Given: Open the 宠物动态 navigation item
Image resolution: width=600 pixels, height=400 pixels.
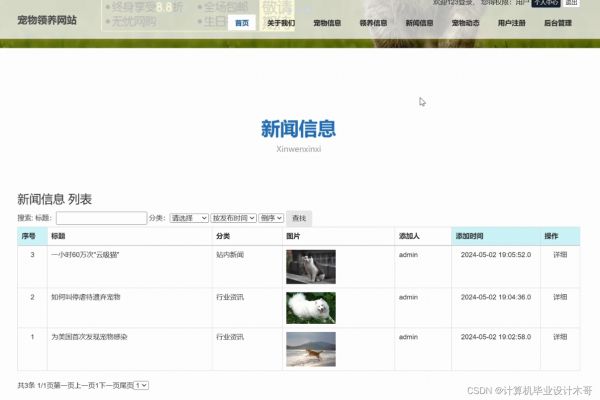Looking at the screenshot, I should (465, 22).
